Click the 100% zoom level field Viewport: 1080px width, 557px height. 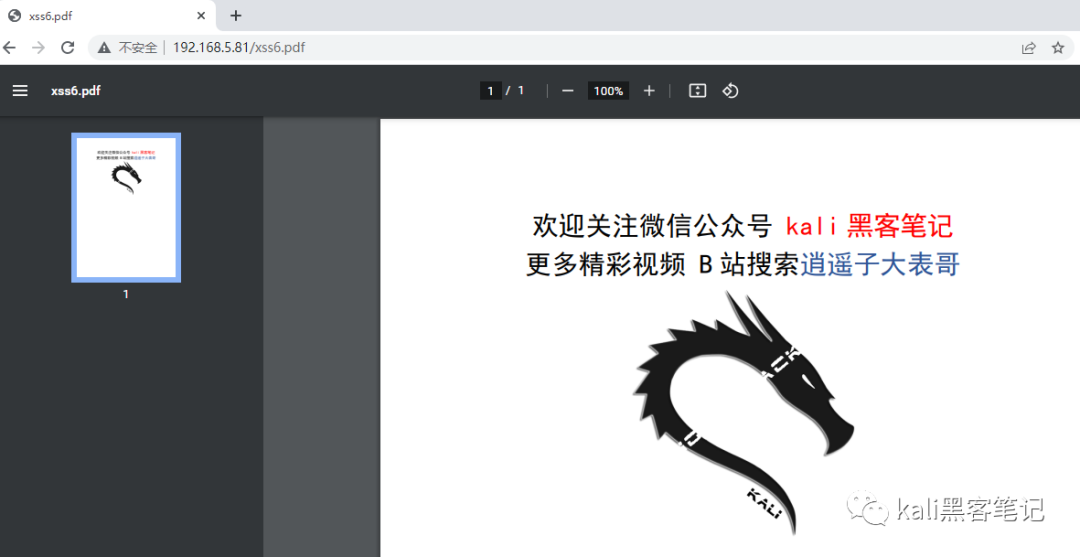pos(608,90)
